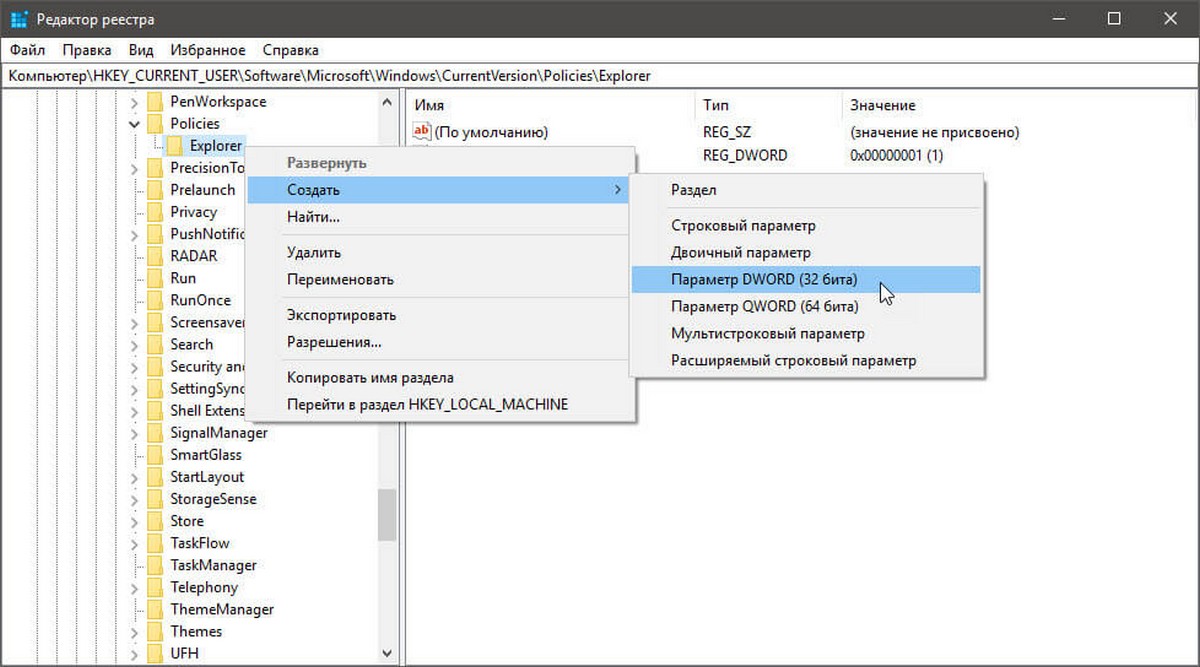Viewport: 1200px width, 667px height.
Task: Click the SmartGlass folder icon
Action: [x=154, y=455]
